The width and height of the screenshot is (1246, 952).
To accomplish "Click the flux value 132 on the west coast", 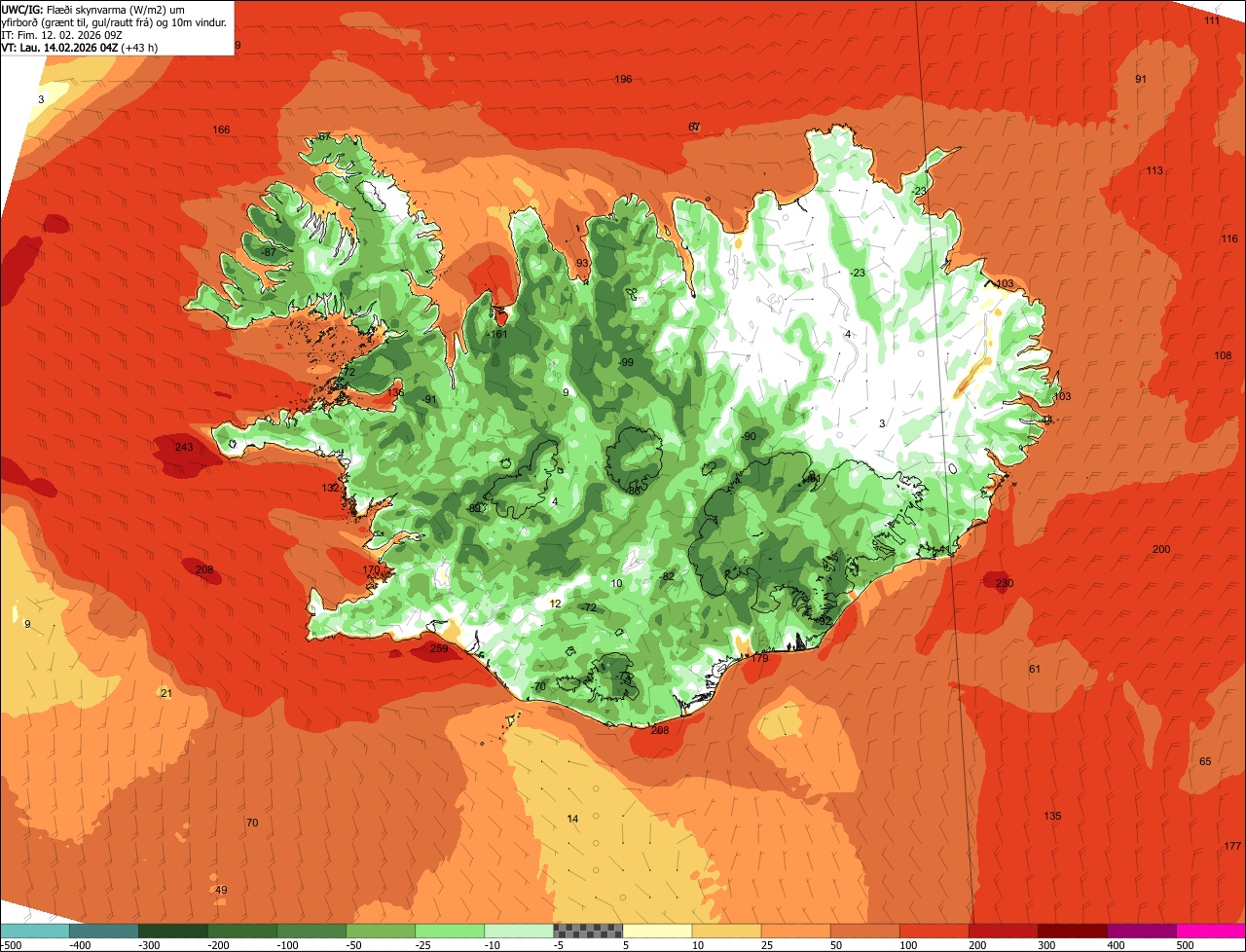I will coord(331,488).
